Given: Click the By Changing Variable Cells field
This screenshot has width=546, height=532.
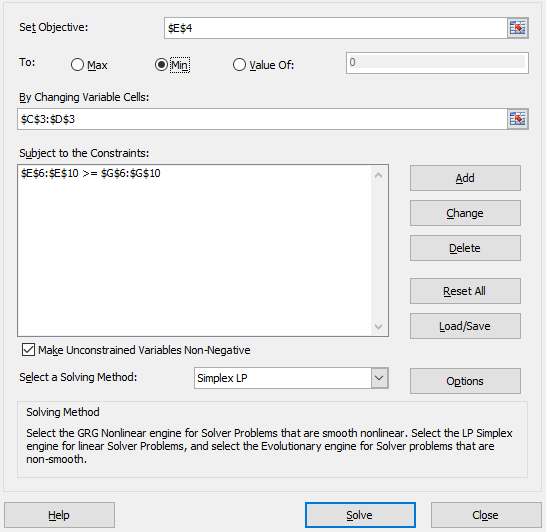Looking at the screenshot, I should point(262,119).
